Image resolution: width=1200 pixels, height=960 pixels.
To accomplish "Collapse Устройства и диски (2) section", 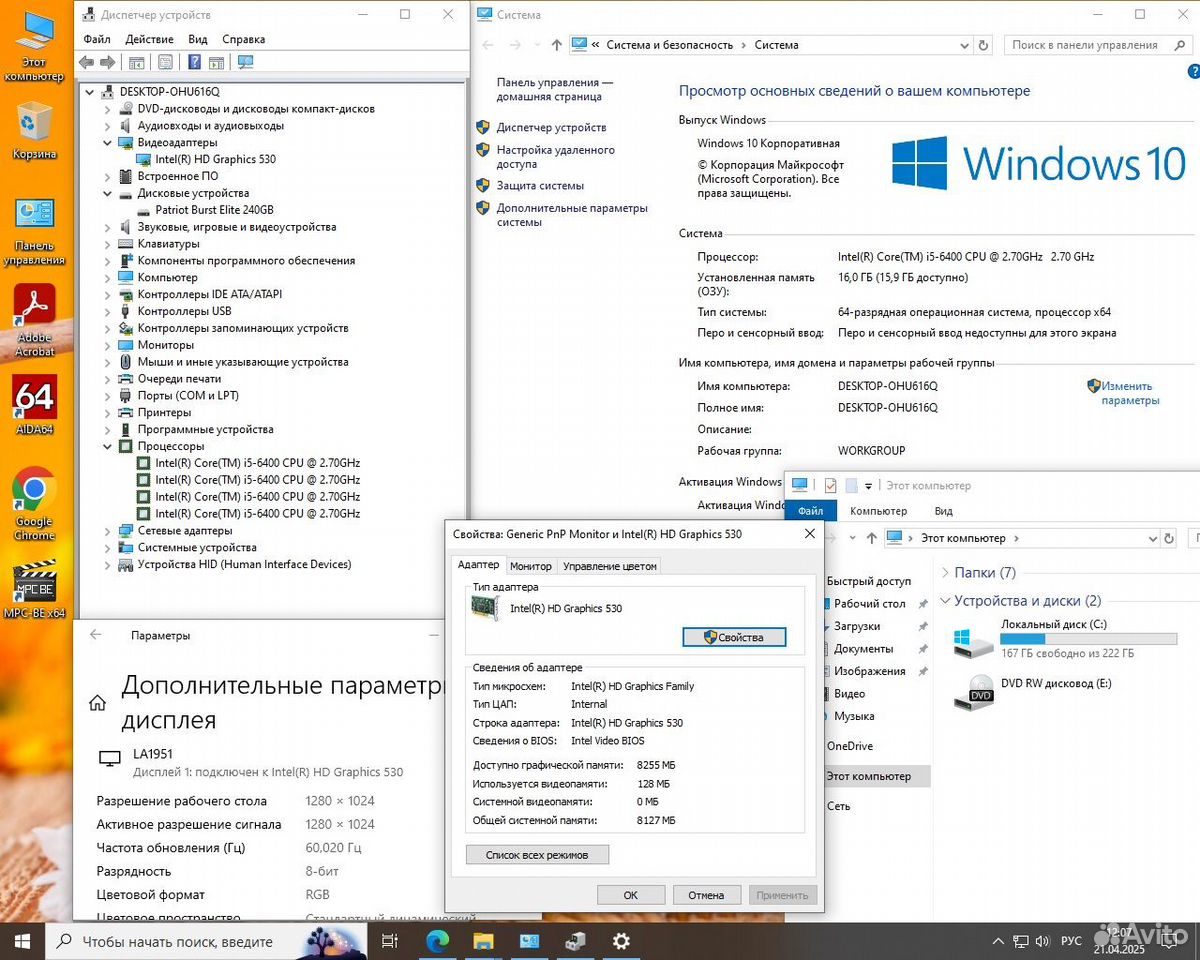I will tap(945, 601).
